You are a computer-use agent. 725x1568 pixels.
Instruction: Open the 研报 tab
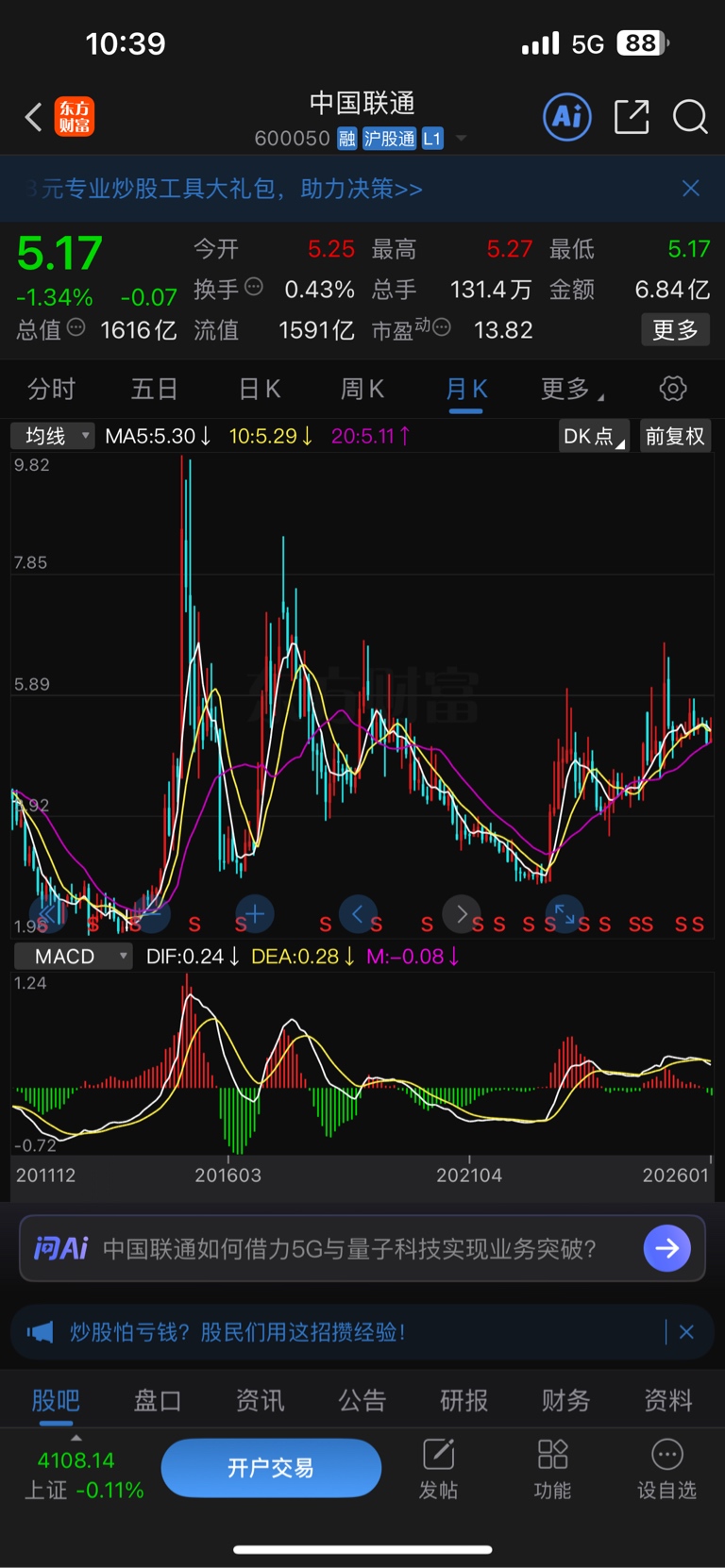[464, 1400]
